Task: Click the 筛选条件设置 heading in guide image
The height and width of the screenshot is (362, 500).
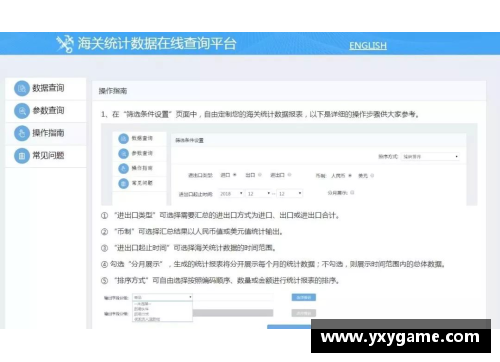Action: point(189,141)
